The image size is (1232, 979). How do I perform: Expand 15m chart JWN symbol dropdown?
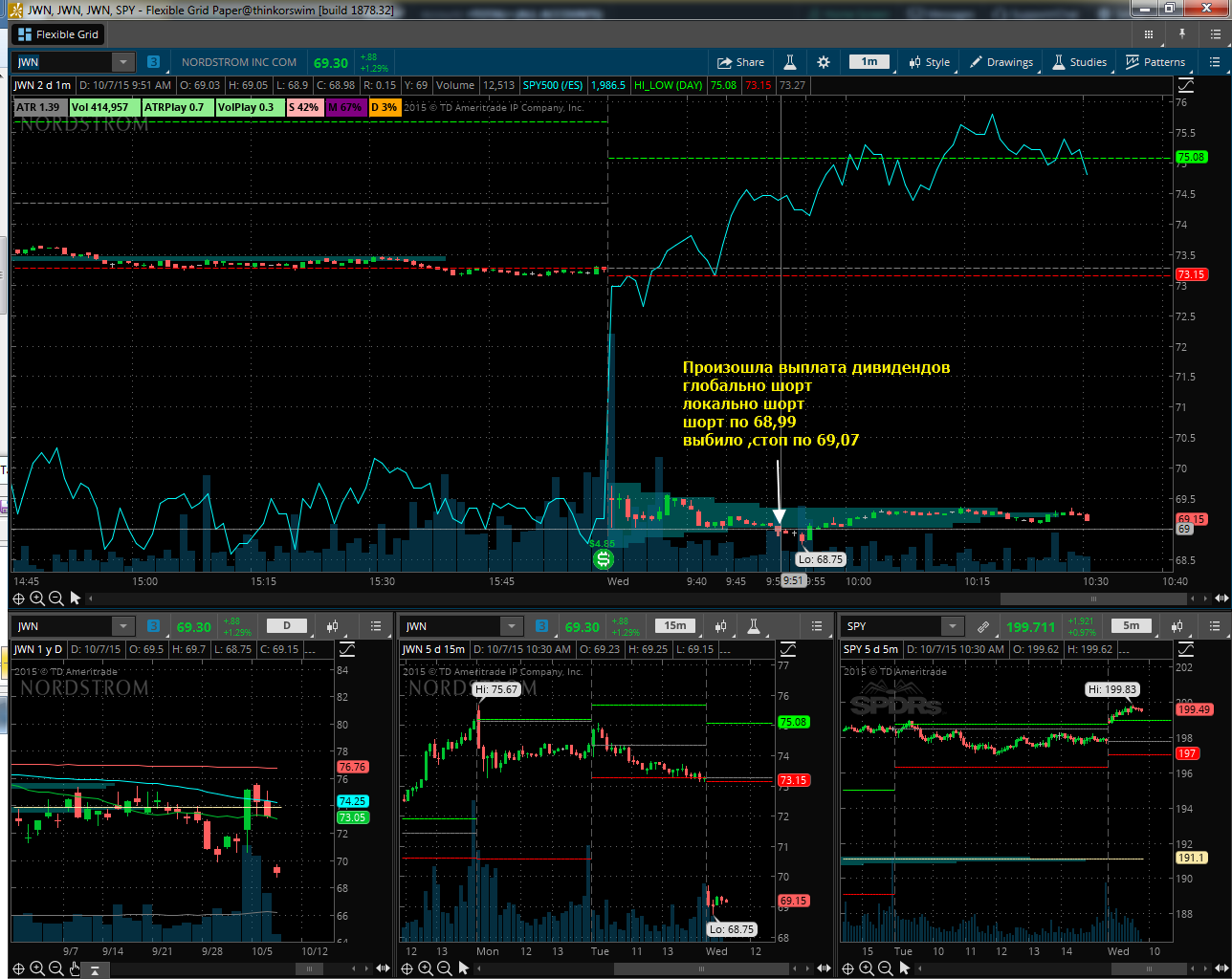click(x=512, y=626)
